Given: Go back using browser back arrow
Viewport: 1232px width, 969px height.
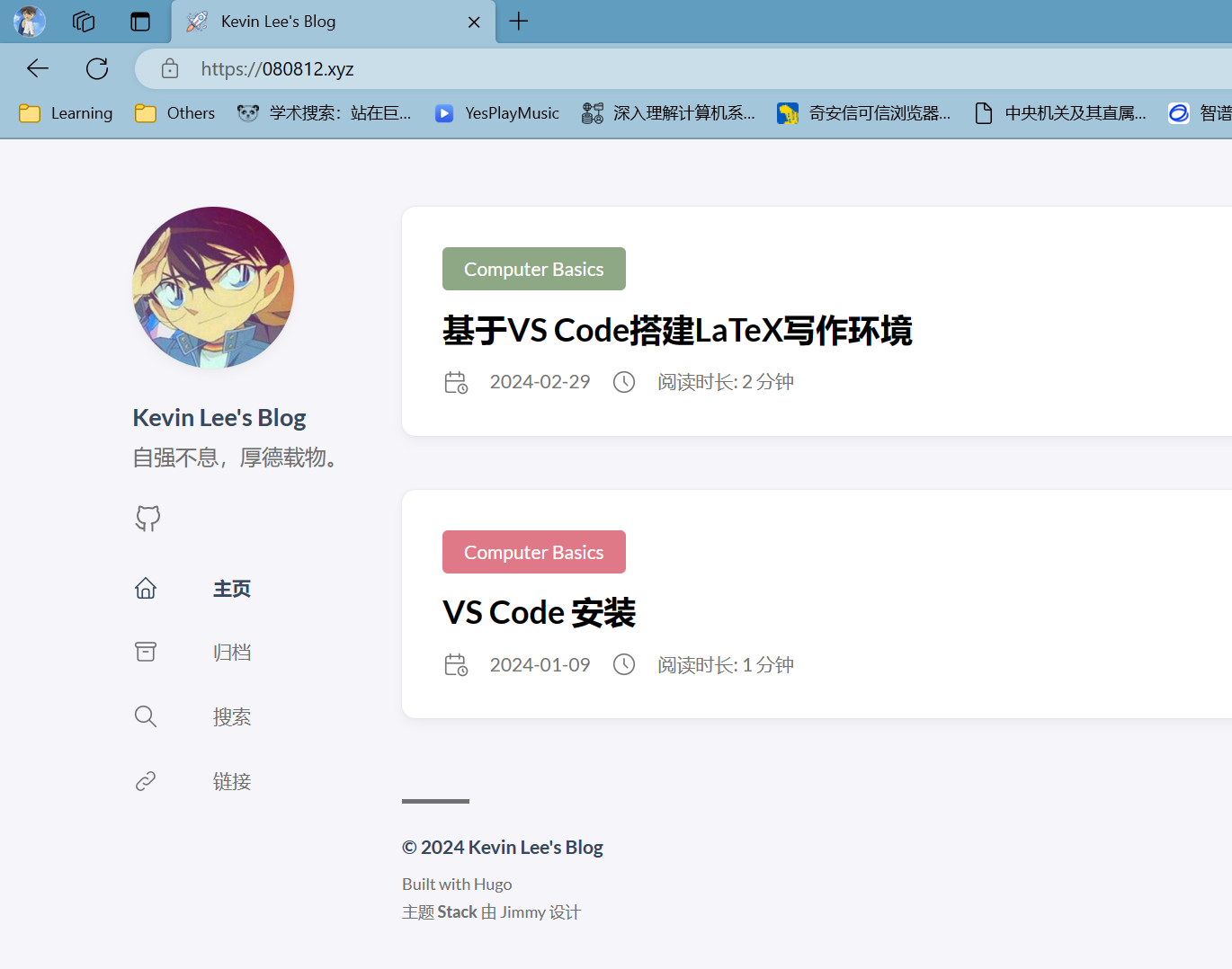Looking at the screenshot, I should 38,68.
